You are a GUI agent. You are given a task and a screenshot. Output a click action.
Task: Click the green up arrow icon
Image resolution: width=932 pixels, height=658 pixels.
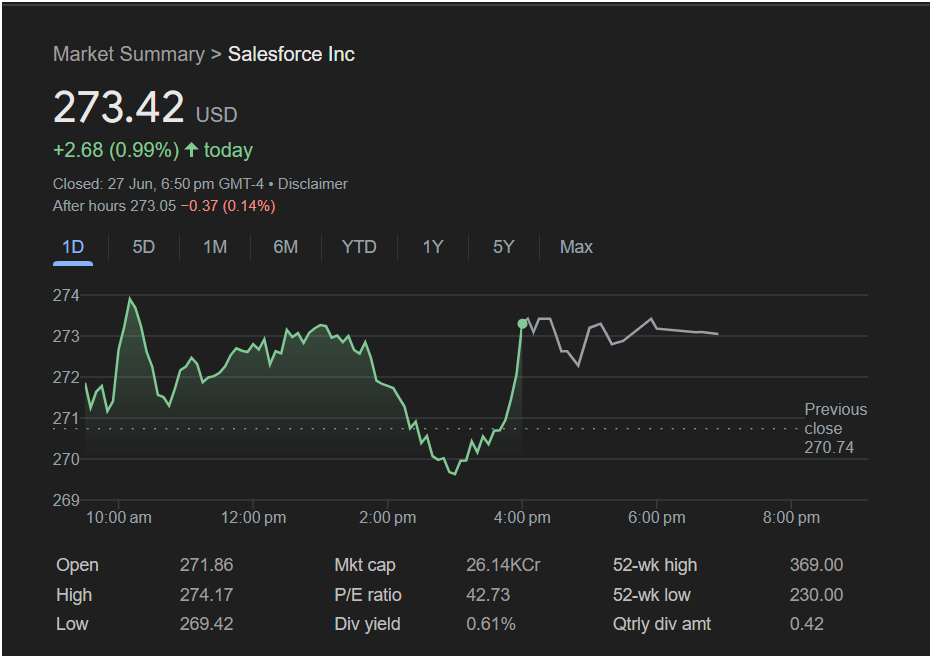(x=191, y=150)
